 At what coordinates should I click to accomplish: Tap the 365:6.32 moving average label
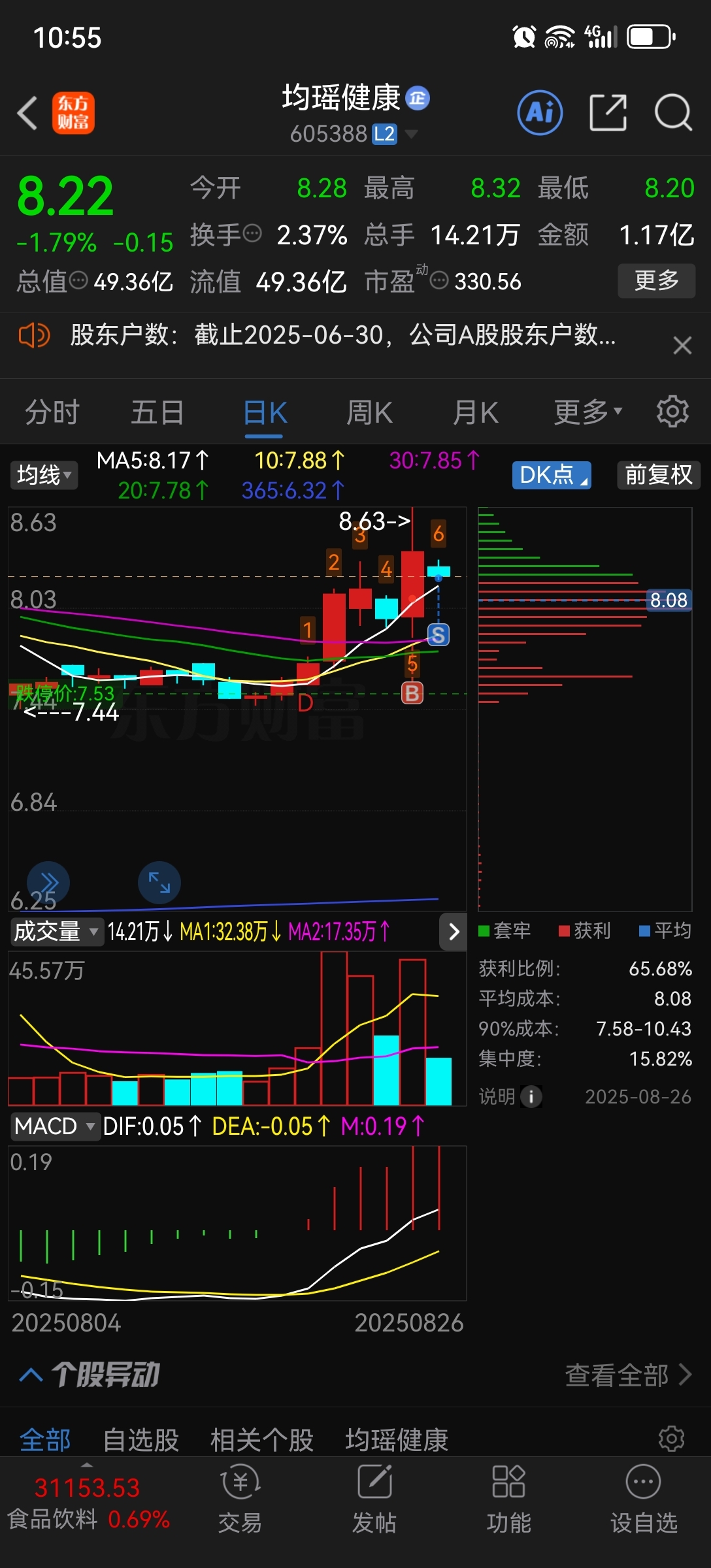pyautogui.click(x=293, y=490)
